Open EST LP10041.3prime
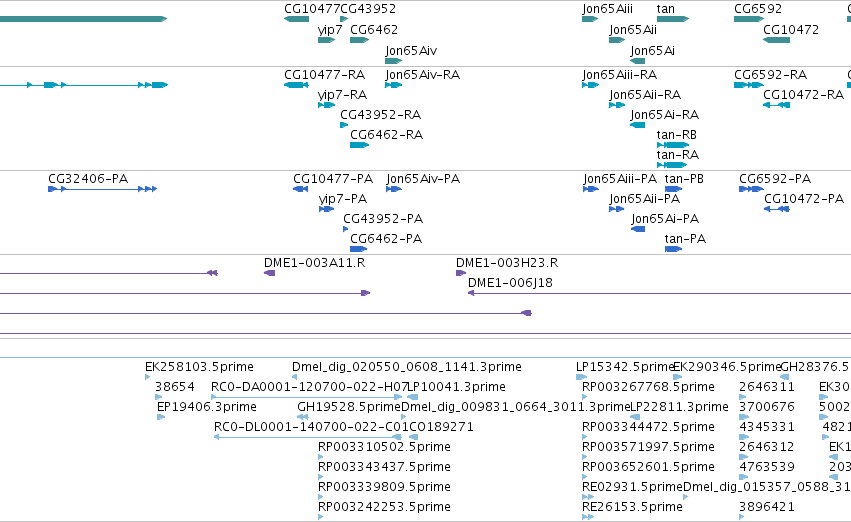This screenshot has width=851, height=522. 456,387
